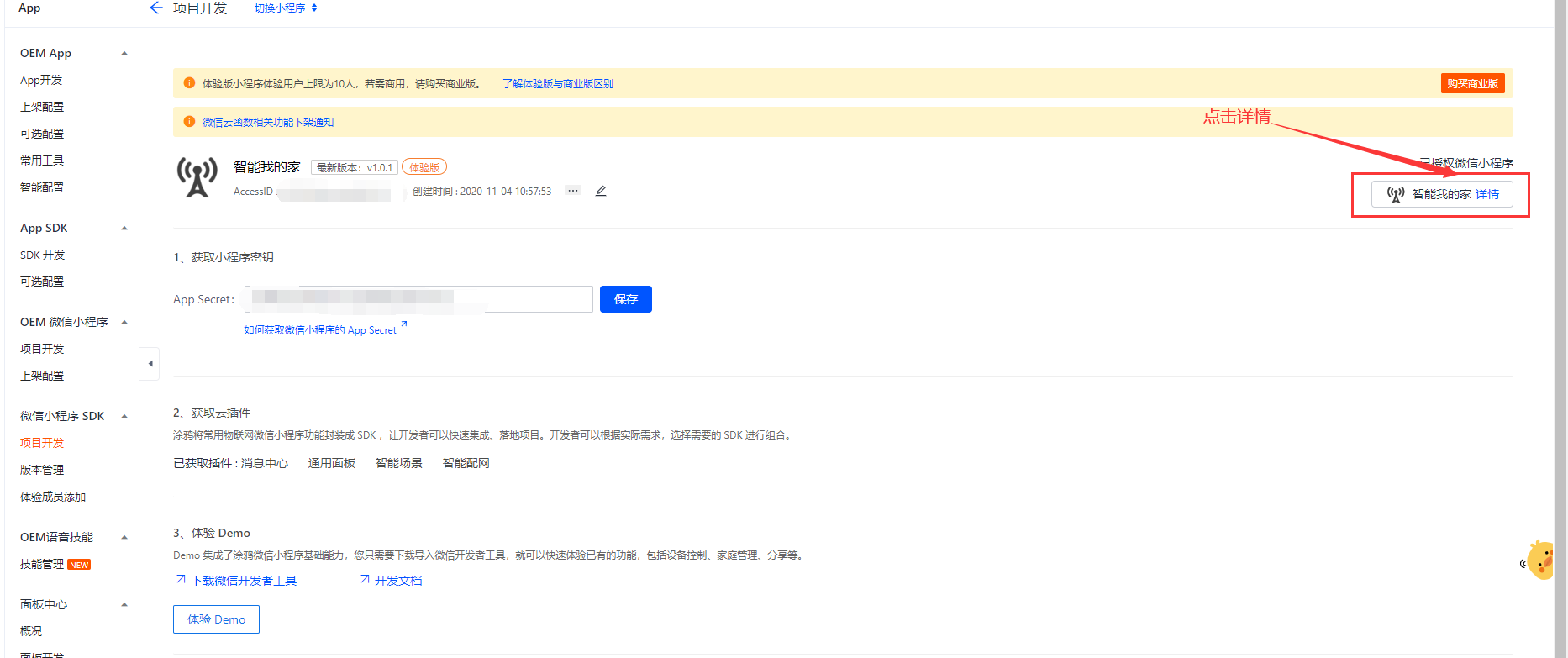Click the orange 购买商业版 button
Image resolution: width=1568 pixels, height=658 pixels.
[1472, 83]
